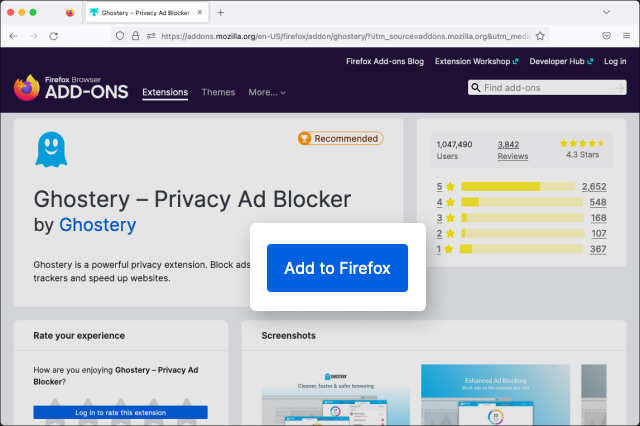The image size is (640, 426).
Task: Click Log in to rate this extension
Action: [120, 412]
